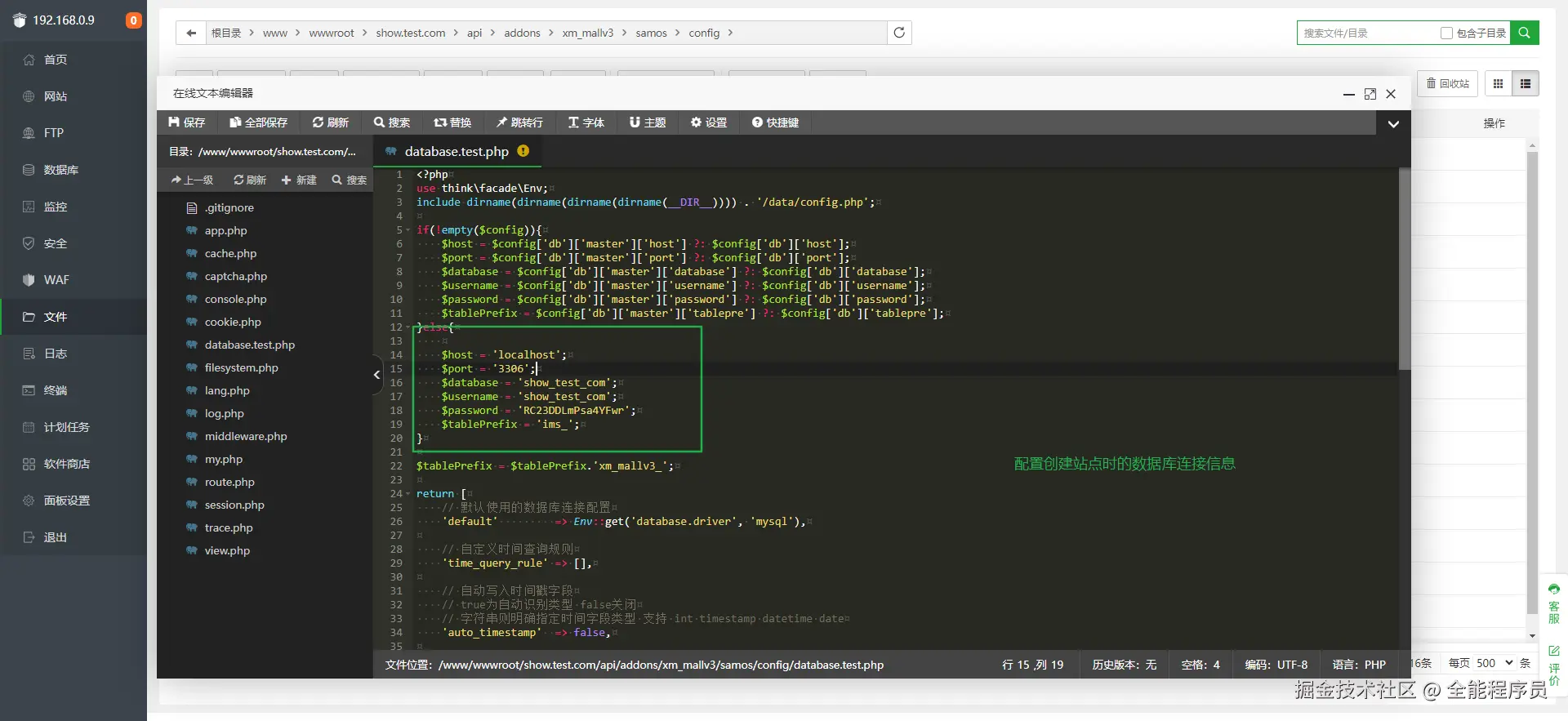Open the Replace tool in editor toolbar
Screen dimensions: 1568x721
(x=452, y=122)
